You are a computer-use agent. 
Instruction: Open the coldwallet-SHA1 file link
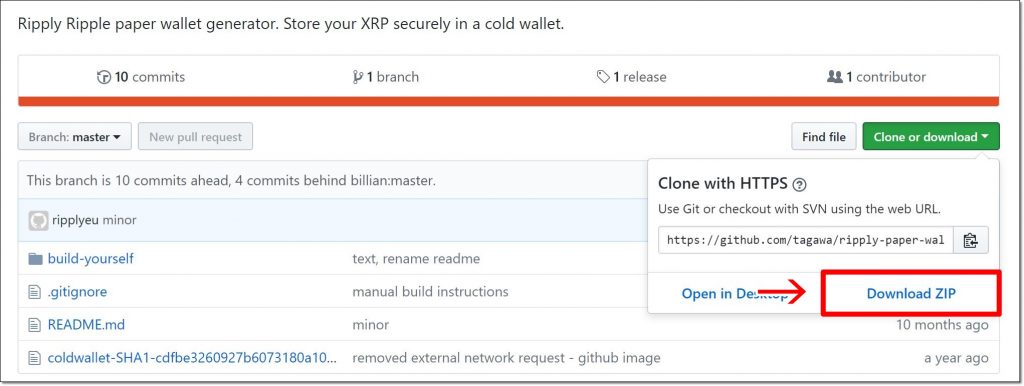(x=193, y=358)
